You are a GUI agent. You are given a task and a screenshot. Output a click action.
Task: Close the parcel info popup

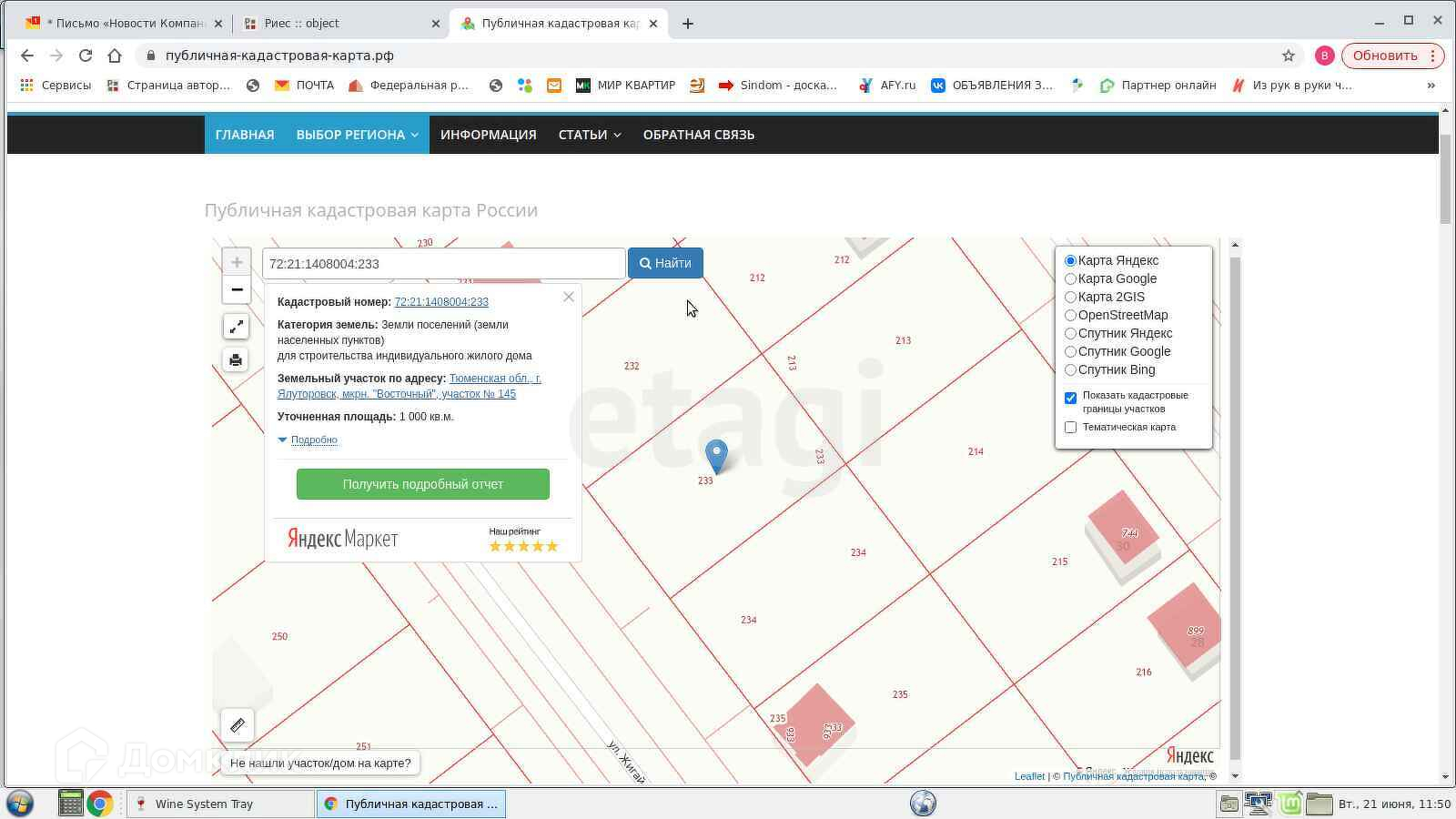pyautogui.click(x=569, y=297)
